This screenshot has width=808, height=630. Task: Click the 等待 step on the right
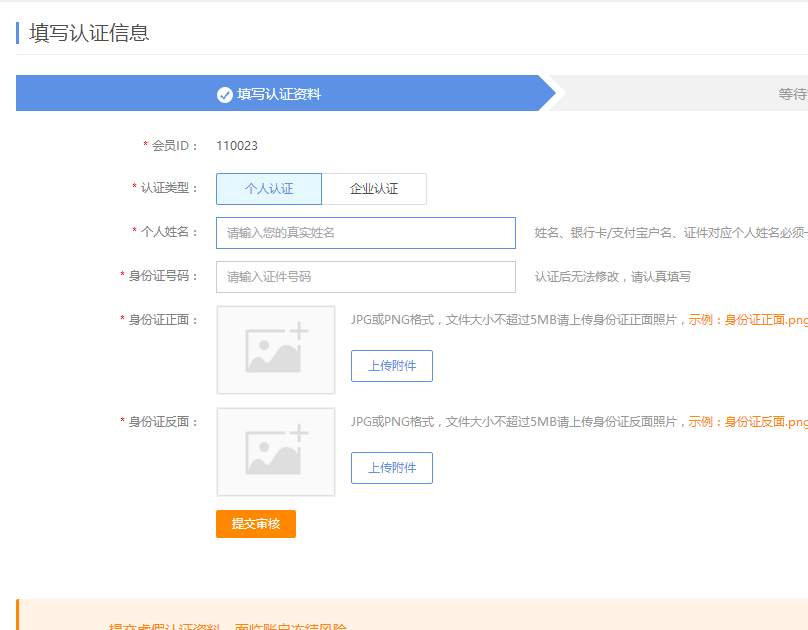(x=792, y=92)
